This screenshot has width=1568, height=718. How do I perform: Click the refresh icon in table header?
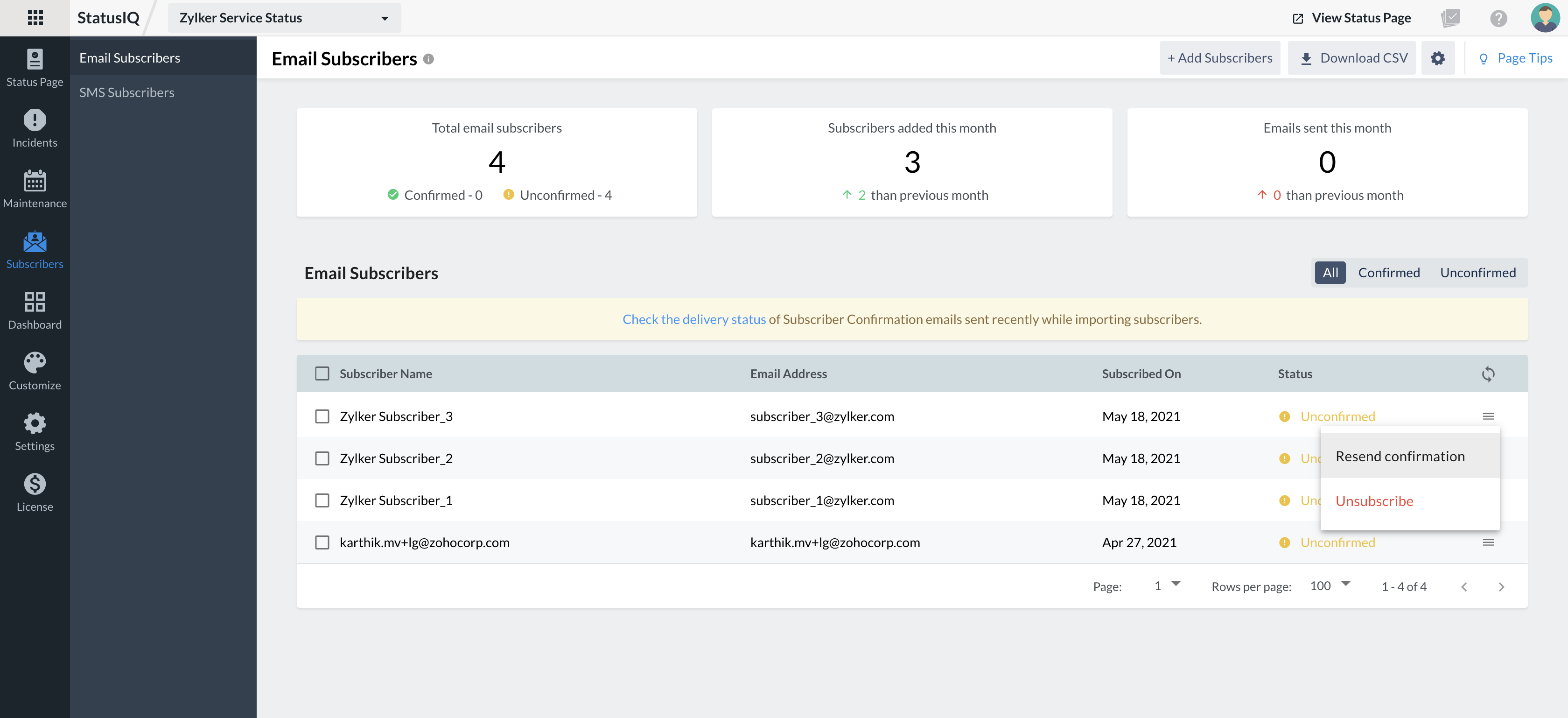[x=1488, y=374]
